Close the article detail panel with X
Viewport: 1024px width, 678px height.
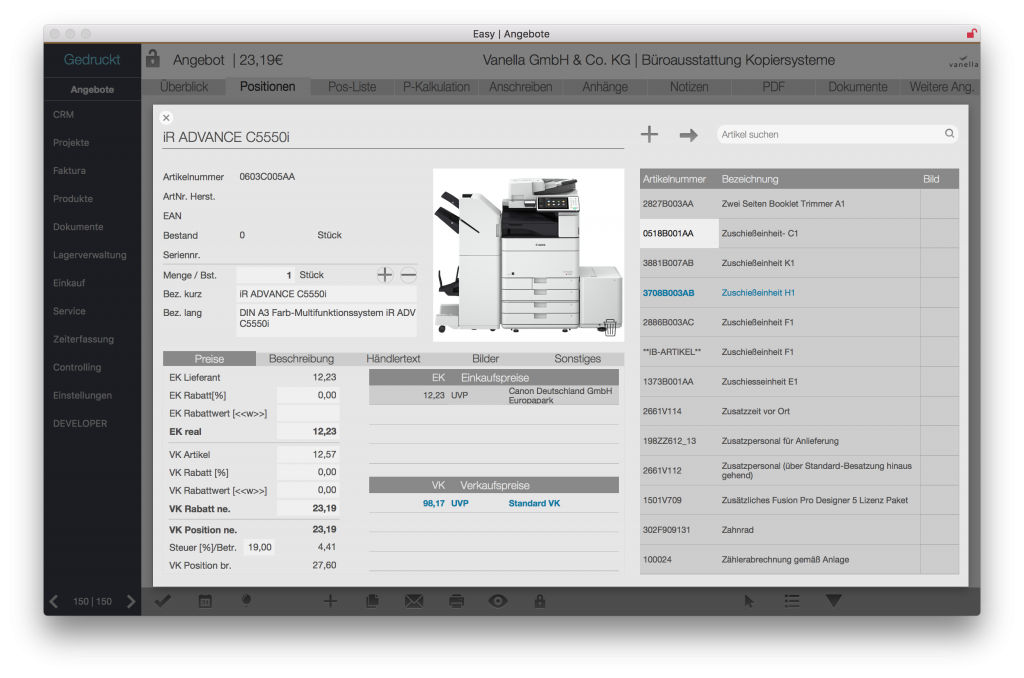coord(167,118)
